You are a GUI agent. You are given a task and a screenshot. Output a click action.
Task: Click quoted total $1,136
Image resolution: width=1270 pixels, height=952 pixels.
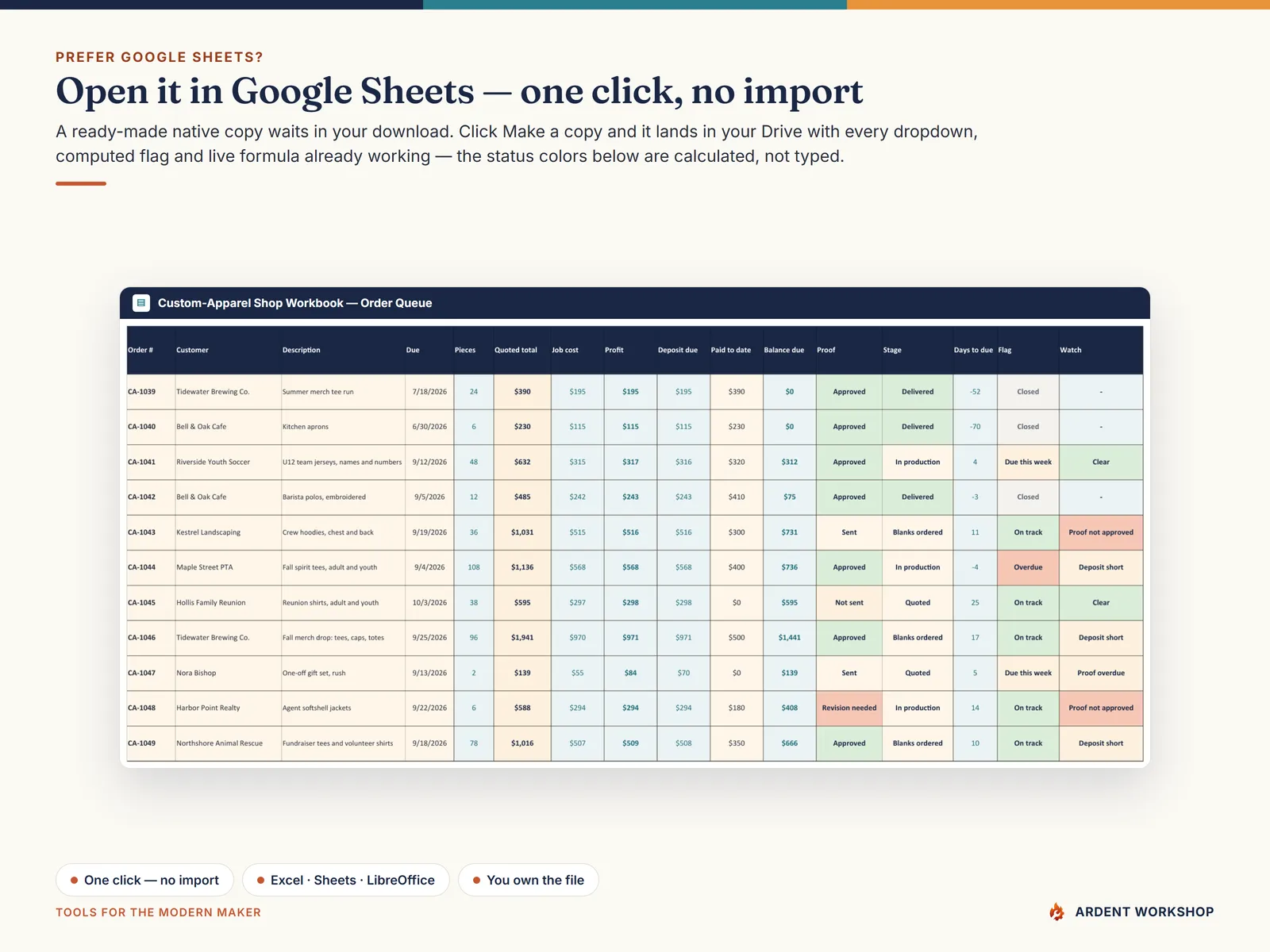[x=522, y=567]
